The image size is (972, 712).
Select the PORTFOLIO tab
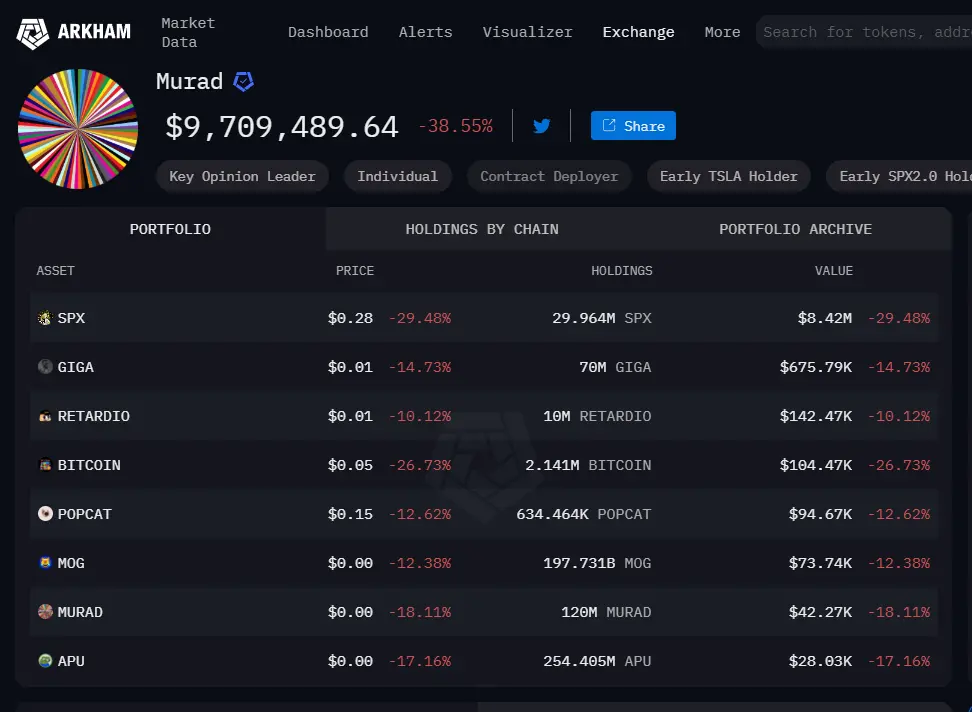click(x=170, y=229)
